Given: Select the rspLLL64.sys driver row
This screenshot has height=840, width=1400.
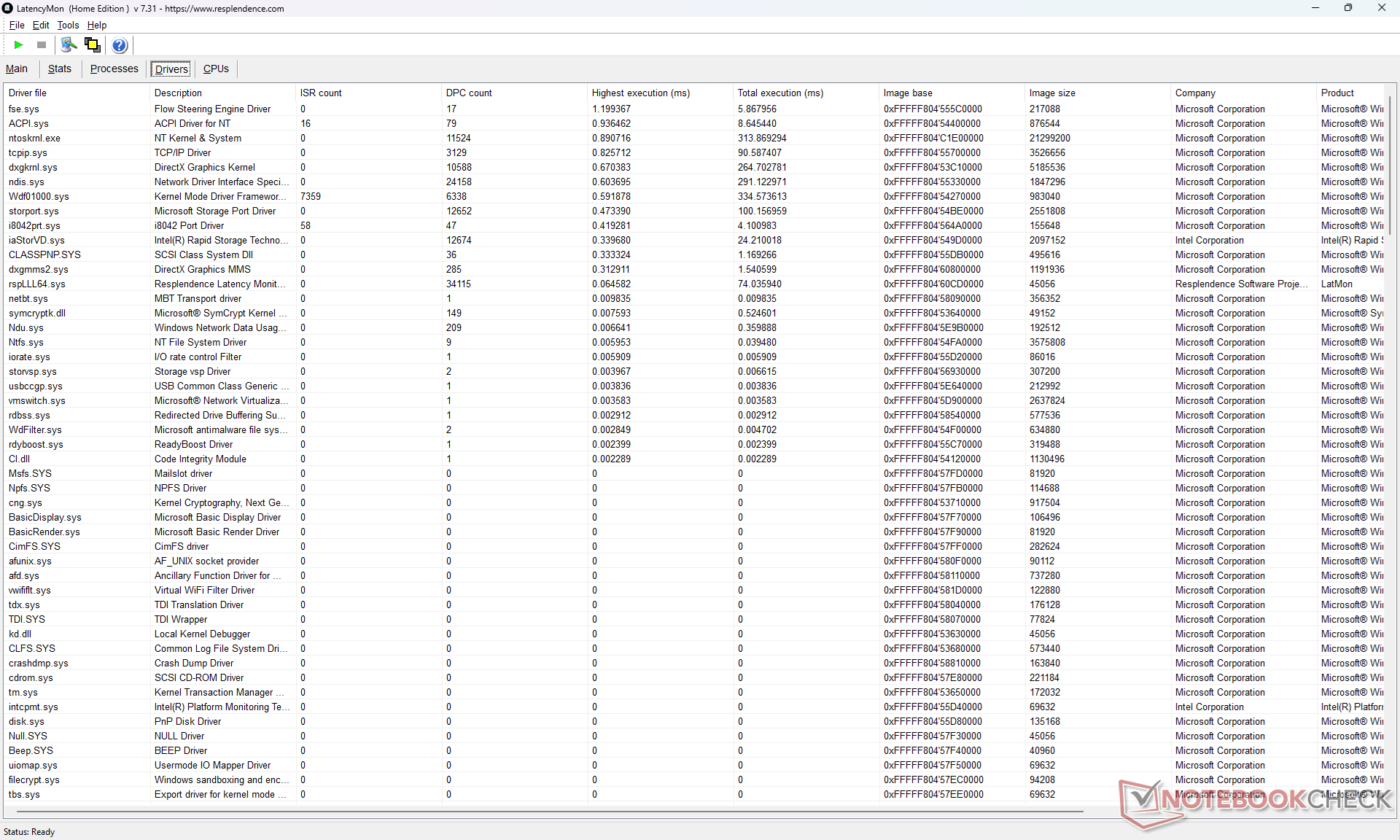Looking at the screenshot, I should 36,284.
